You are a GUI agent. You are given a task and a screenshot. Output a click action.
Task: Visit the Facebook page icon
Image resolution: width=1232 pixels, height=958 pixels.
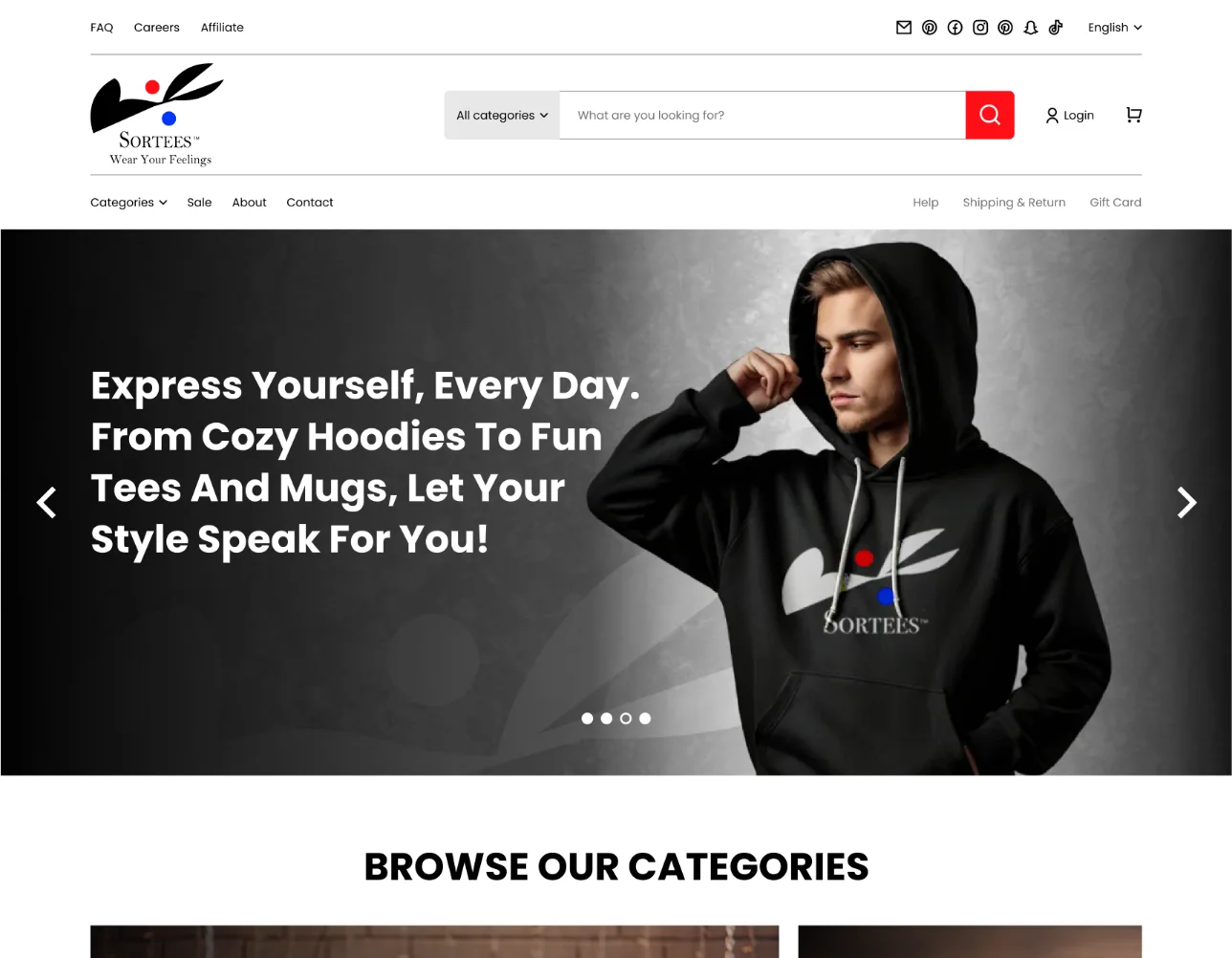[x=955, y=28]
